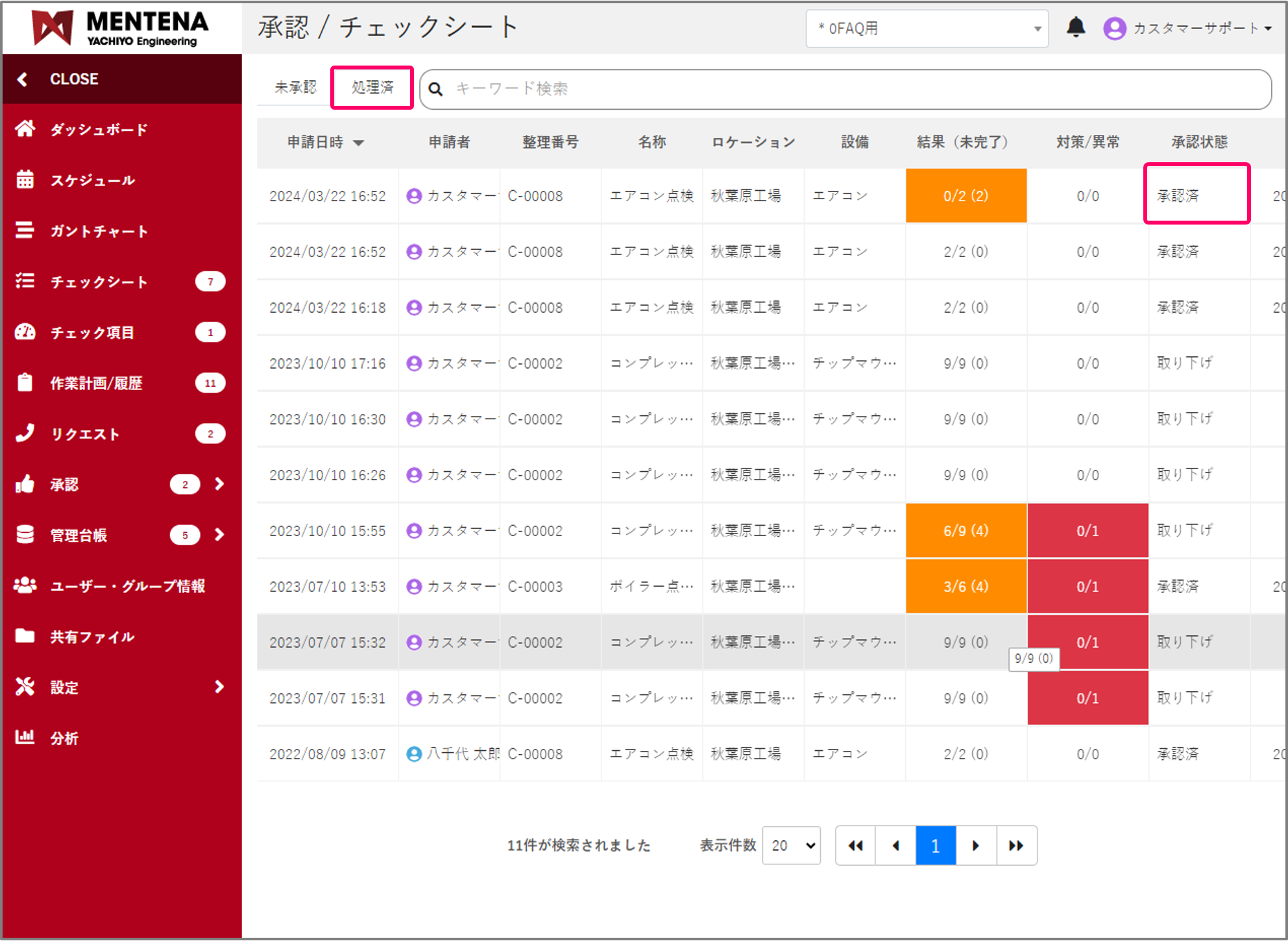Switch to the 未承認 tab
1288x941 pixels.
click(x=295, y=87)
